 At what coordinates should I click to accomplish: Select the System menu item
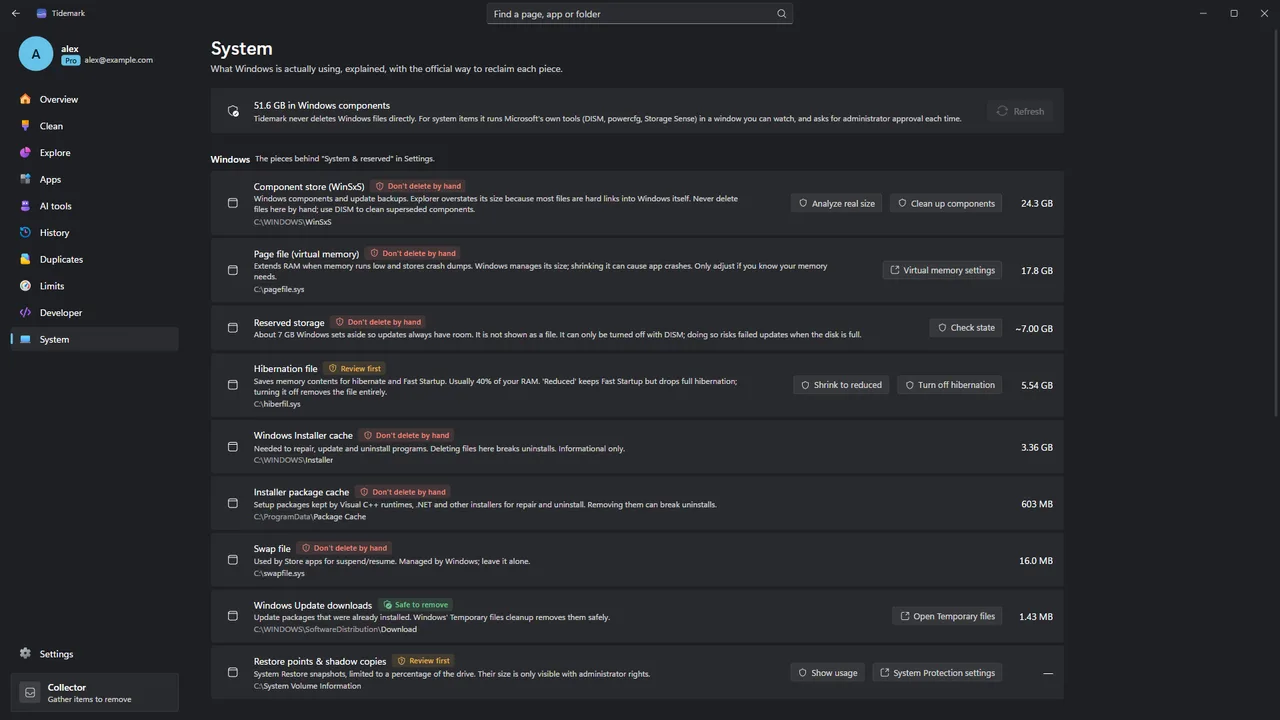tap(95, 340)
